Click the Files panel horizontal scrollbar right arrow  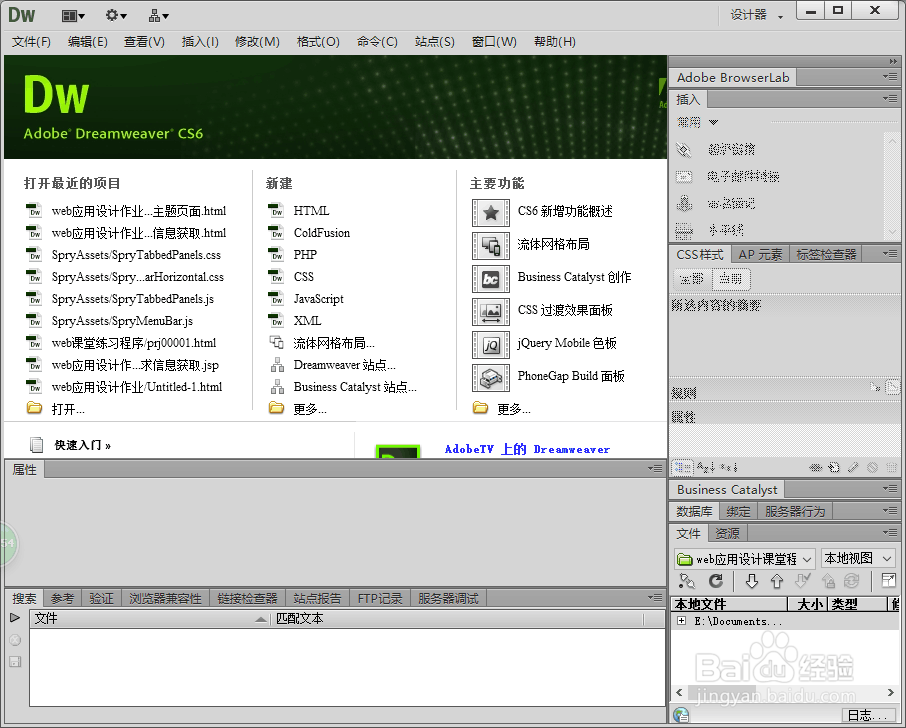(x=890, y=692)
